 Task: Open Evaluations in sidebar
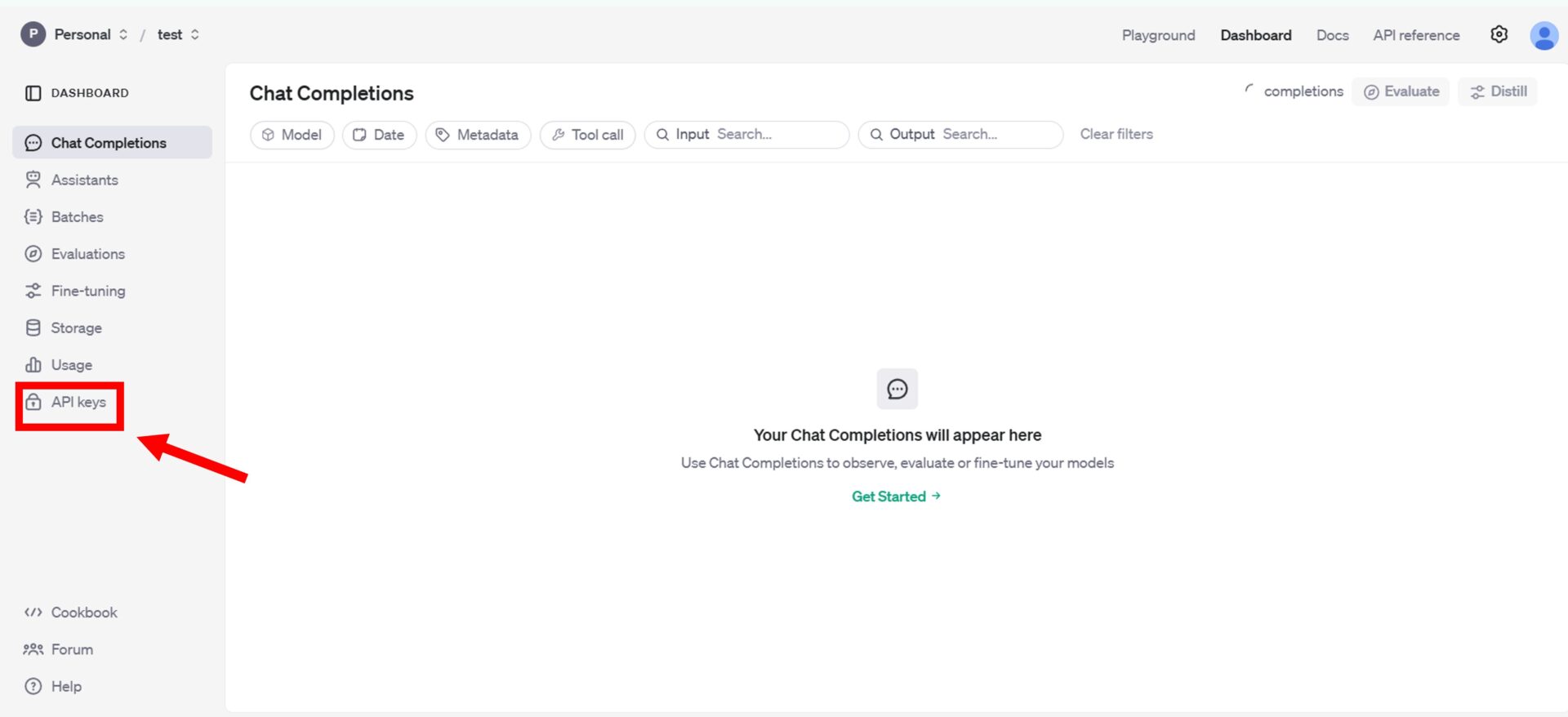[x=87, y=254]
